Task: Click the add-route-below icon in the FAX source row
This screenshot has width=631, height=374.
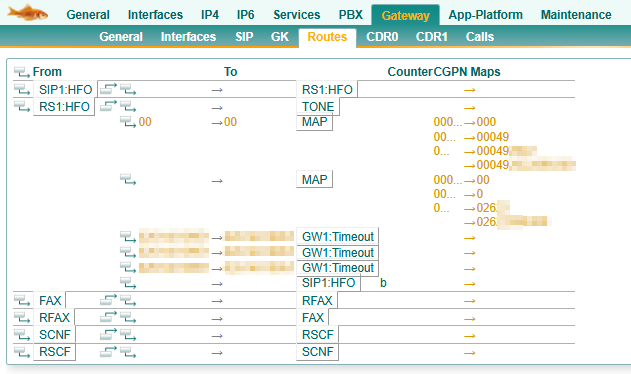Action: [108, 300]
